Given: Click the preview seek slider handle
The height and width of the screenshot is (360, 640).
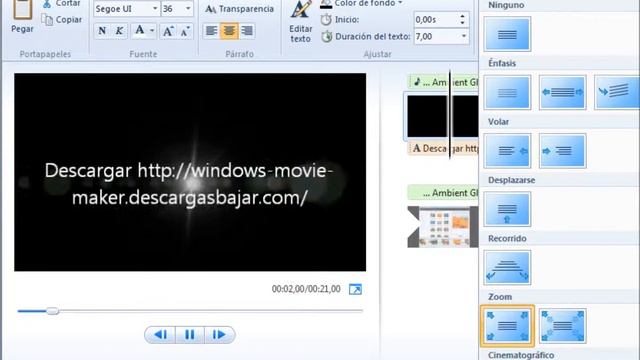Looking at the screenshot, I should click(52, 311).
